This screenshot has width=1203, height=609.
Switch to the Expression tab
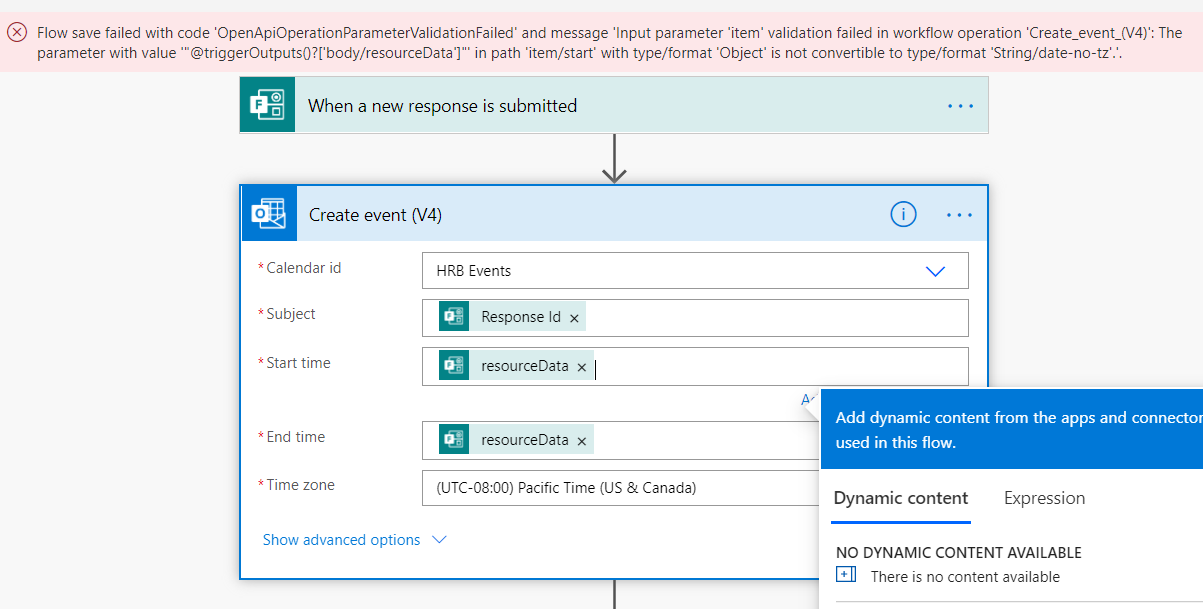pyautogui.click(x=1044, y=498)
